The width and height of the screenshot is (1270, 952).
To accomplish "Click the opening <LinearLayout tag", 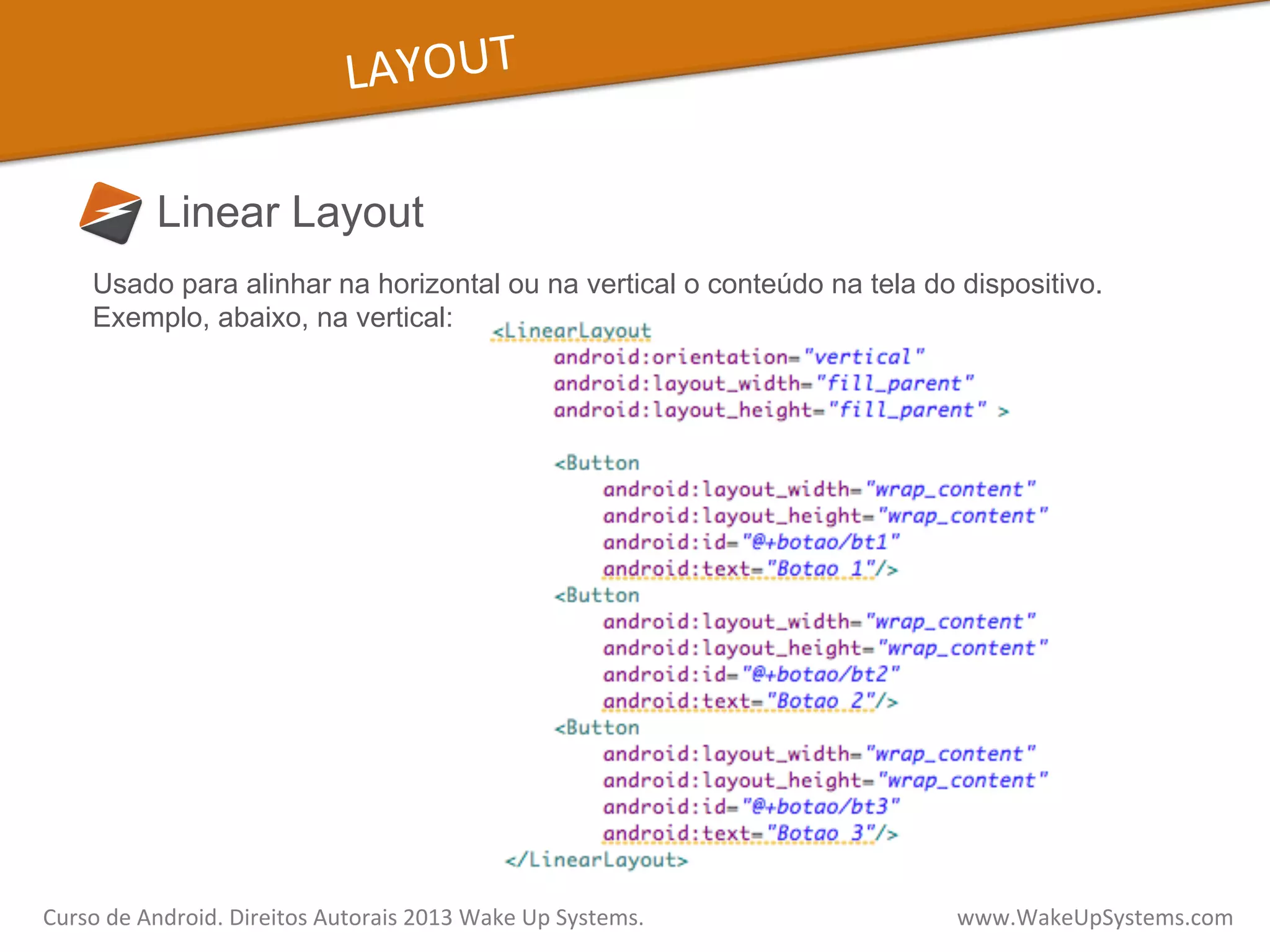I will coord(571,332).
